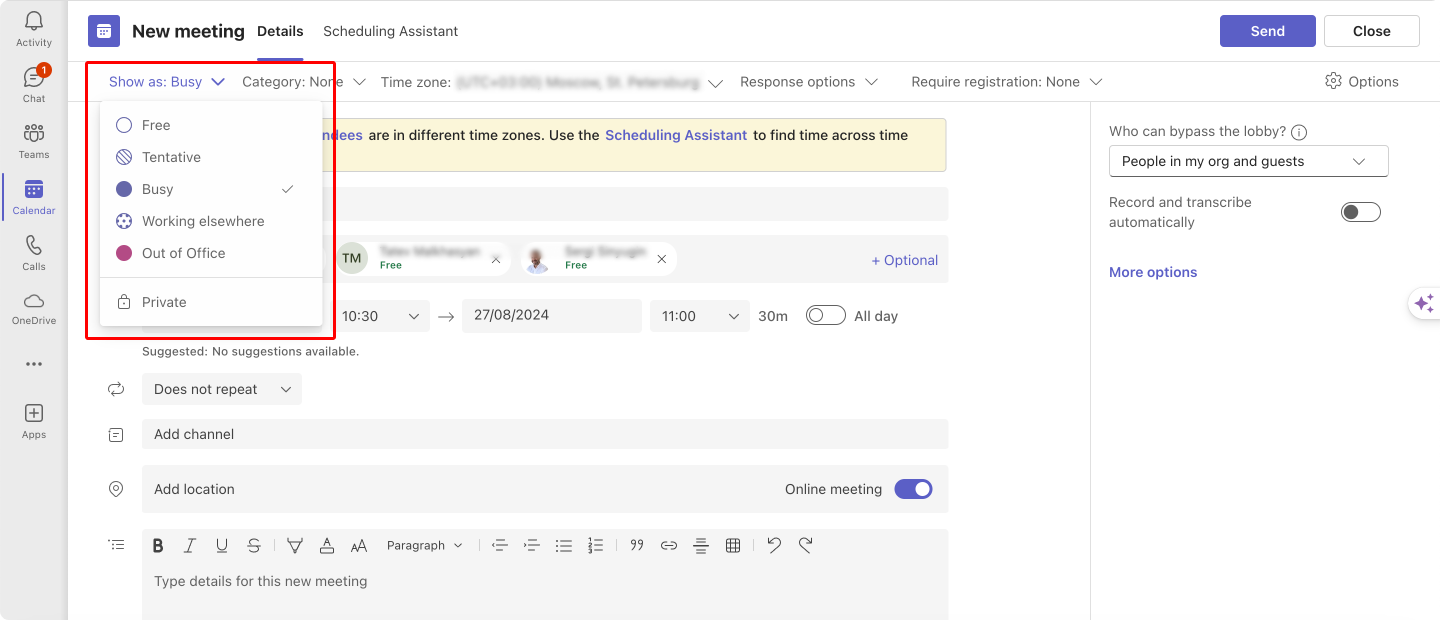The width and height of the screenshot is (1440, 620).
Task: Close the new meeting form
Action: tap(1371, 31)
